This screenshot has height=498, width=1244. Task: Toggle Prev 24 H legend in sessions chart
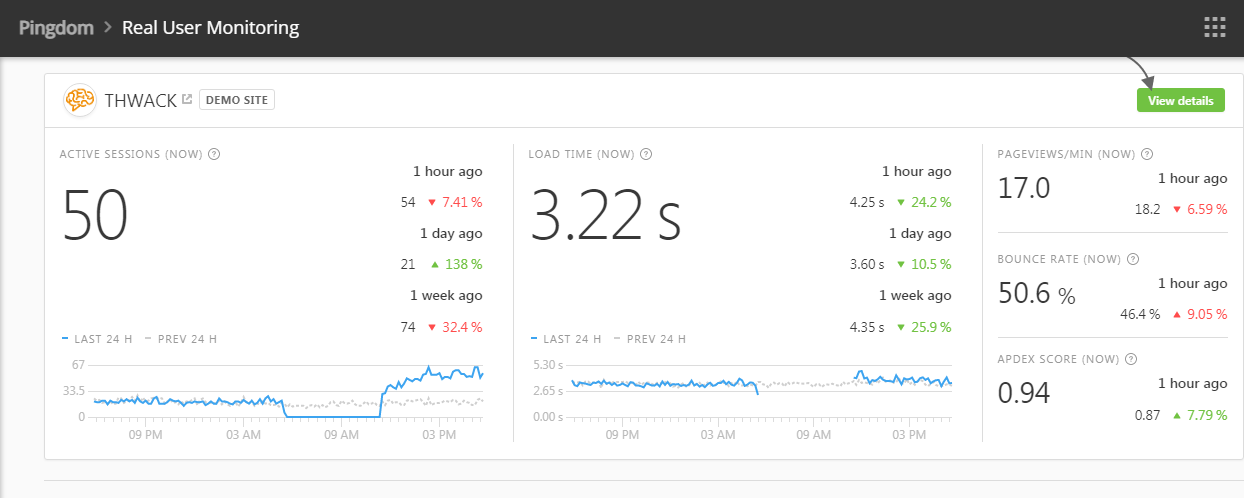click(x=181, y=339)
